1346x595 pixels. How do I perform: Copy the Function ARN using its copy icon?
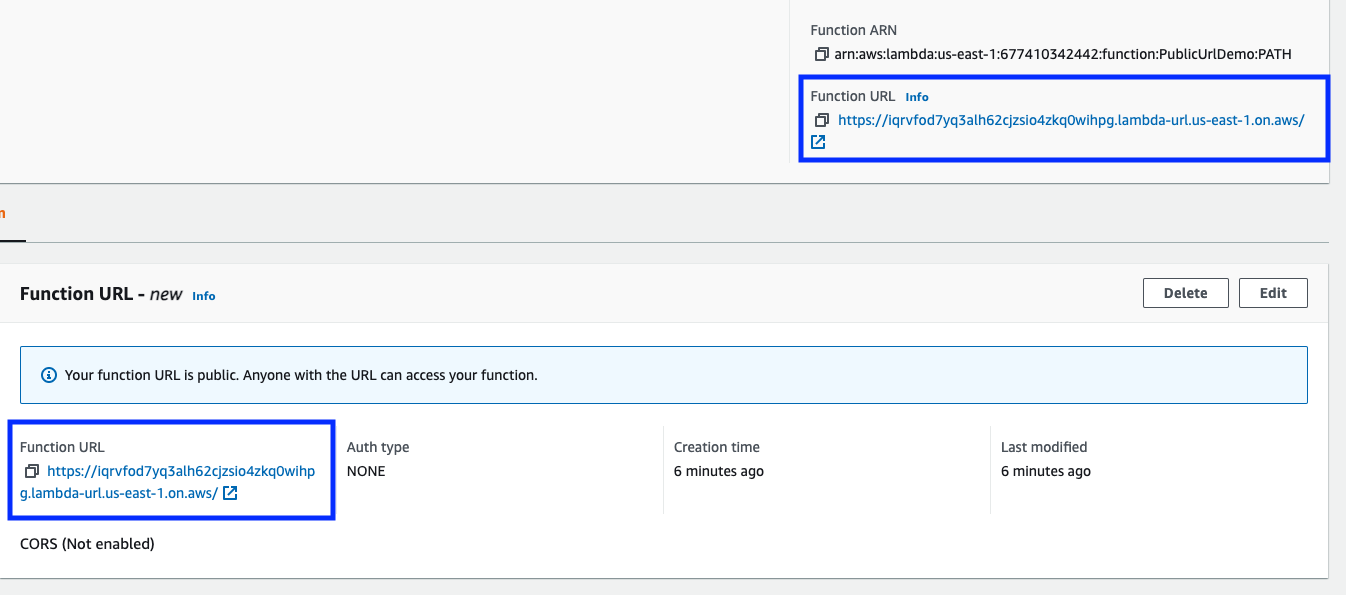point(821,54)
